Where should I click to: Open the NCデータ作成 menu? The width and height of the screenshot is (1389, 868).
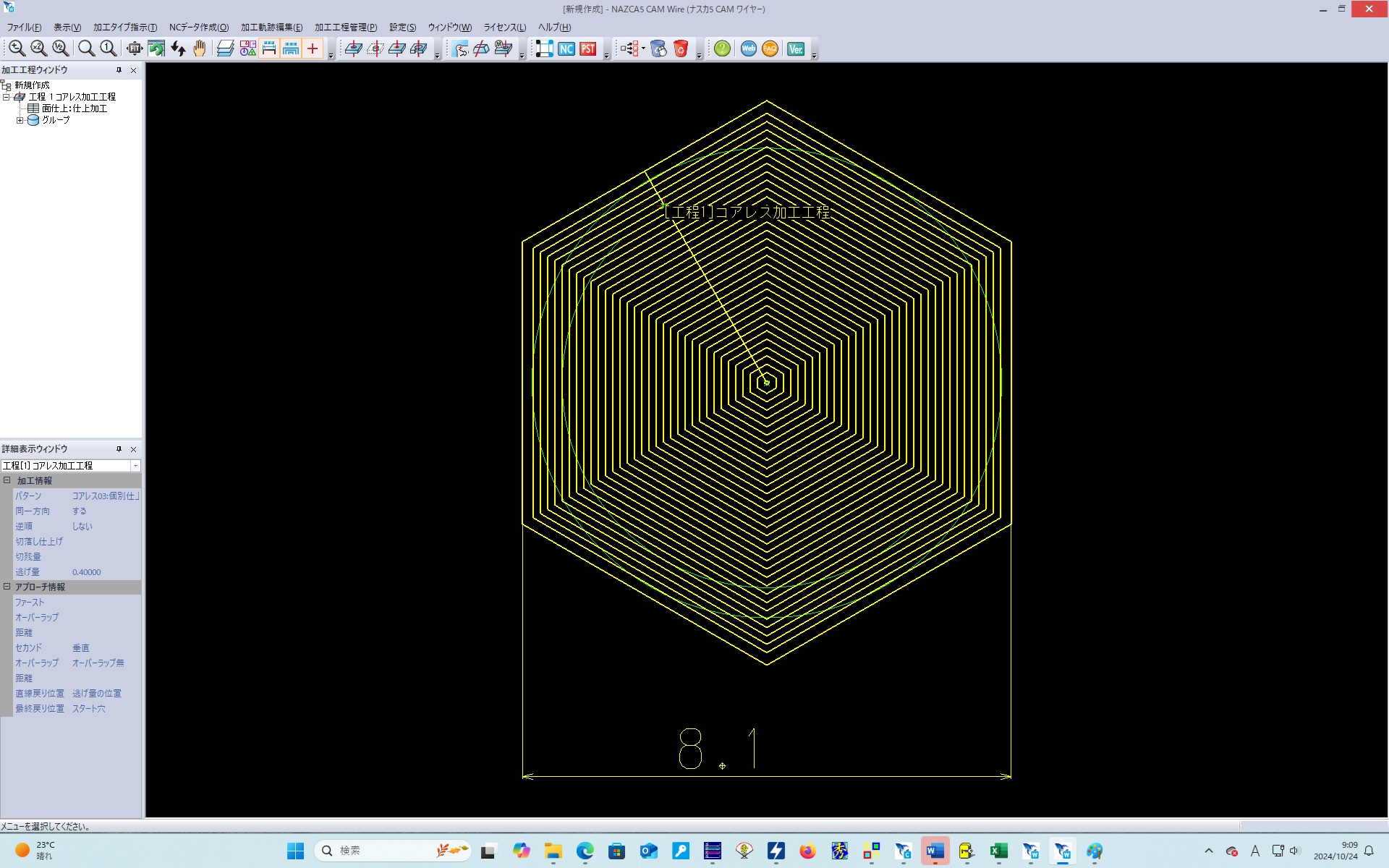198,27
